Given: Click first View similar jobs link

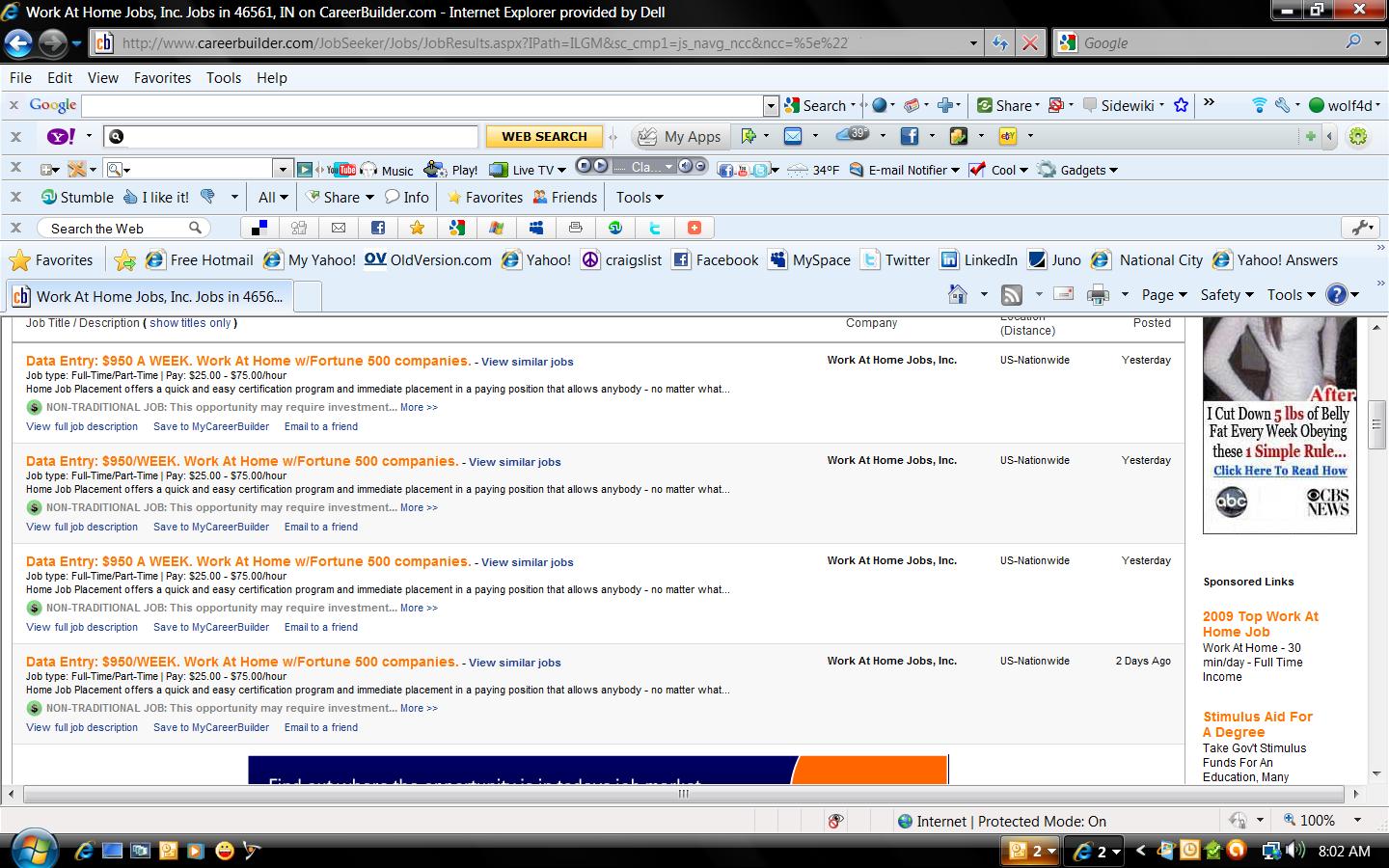Looking at the screenshot, I should coord(528,362).
